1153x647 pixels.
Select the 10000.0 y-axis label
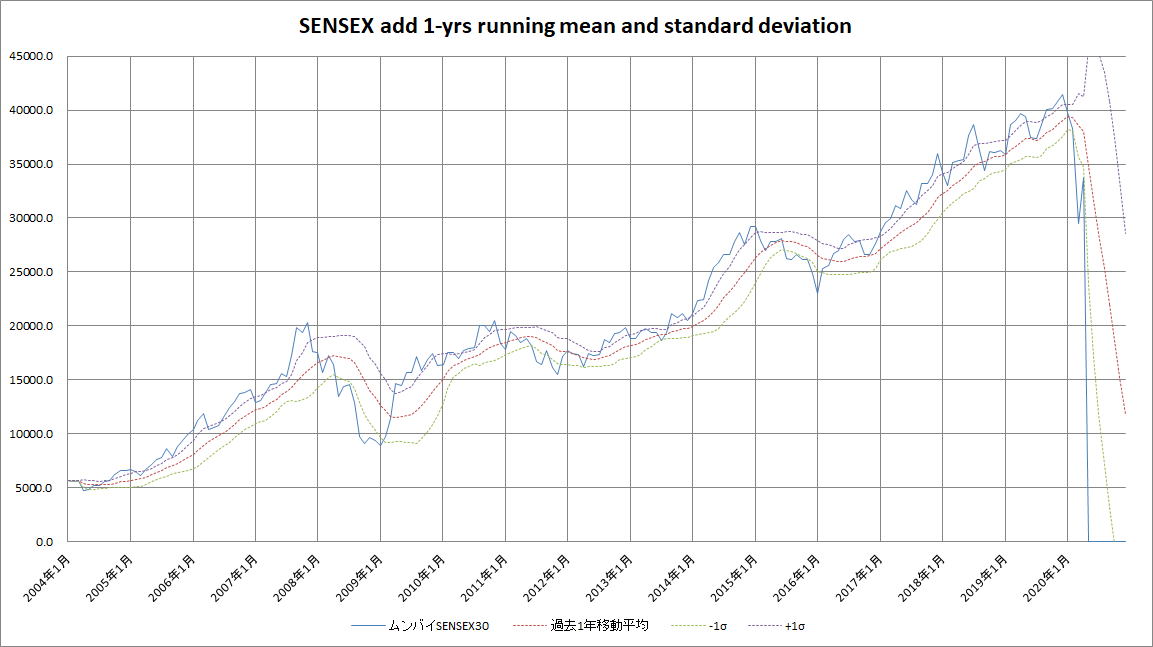coord(31,434)
